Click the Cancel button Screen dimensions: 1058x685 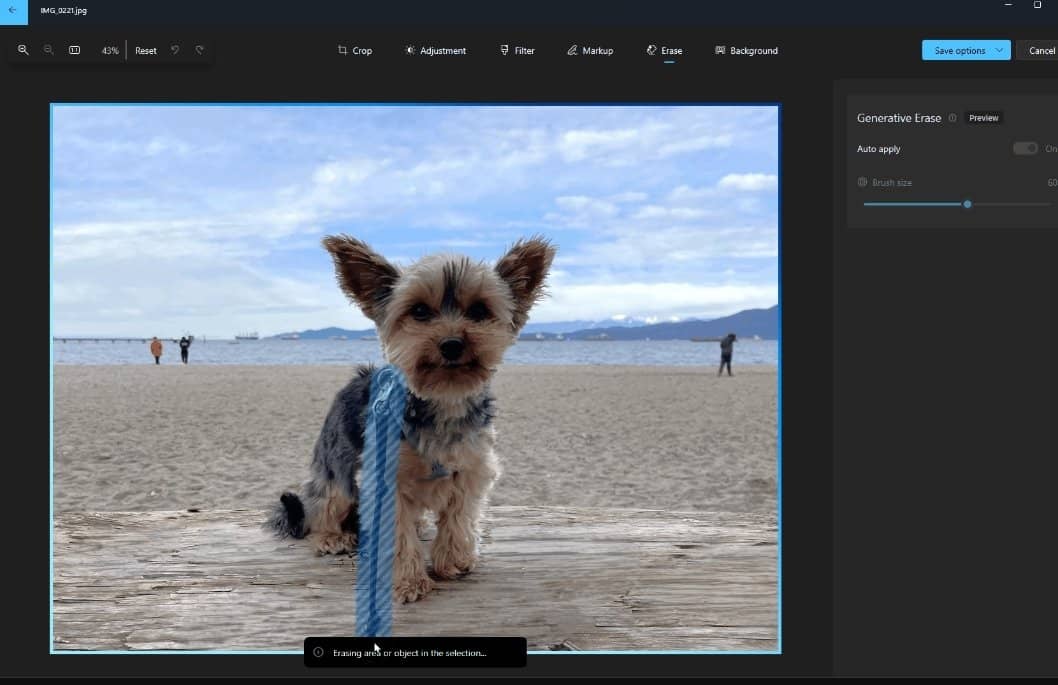(1041, 51)
